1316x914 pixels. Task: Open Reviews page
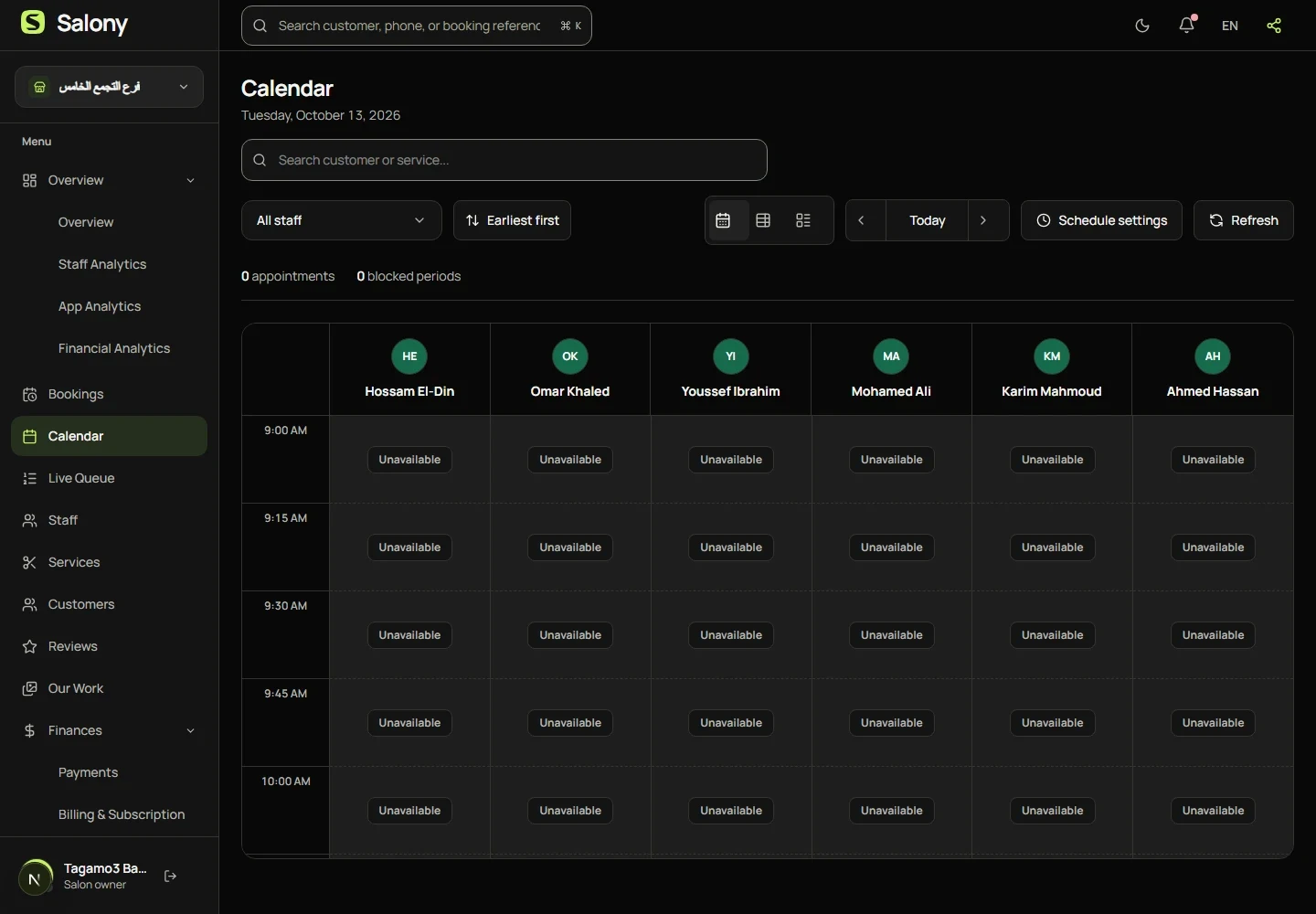coord(109,646)
